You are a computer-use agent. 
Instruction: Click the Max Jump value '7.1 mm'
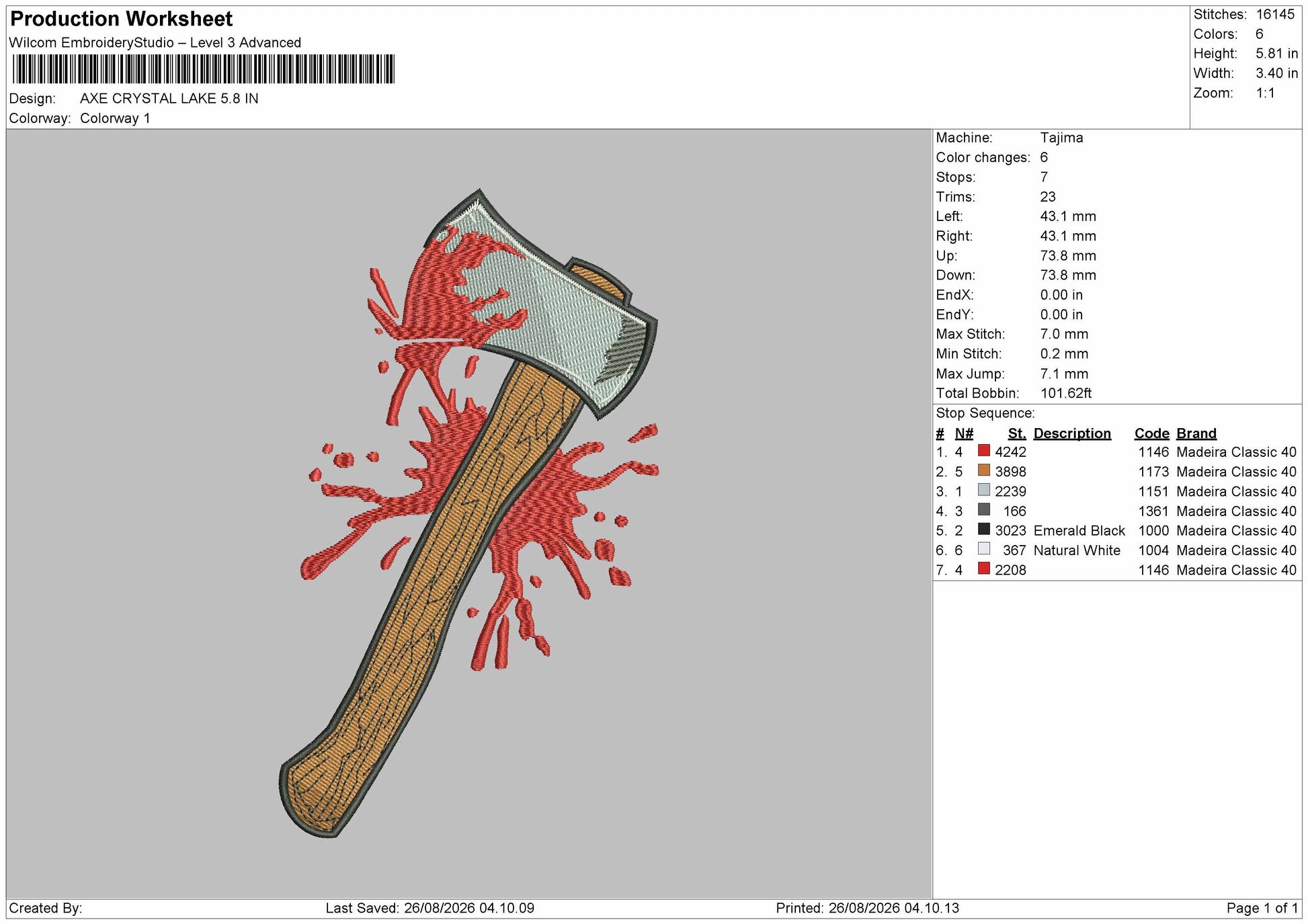click(1064, 374)
